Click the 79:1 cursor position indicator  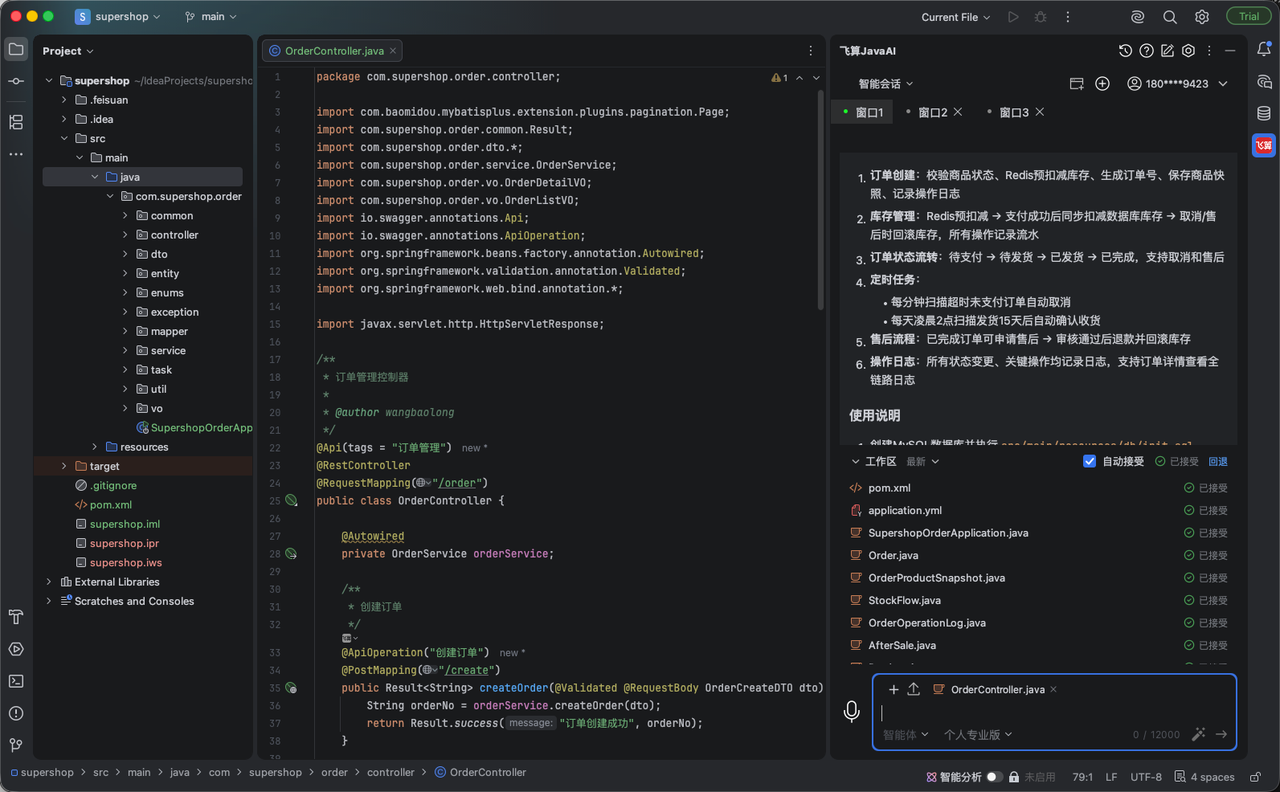pos(1082,776)
